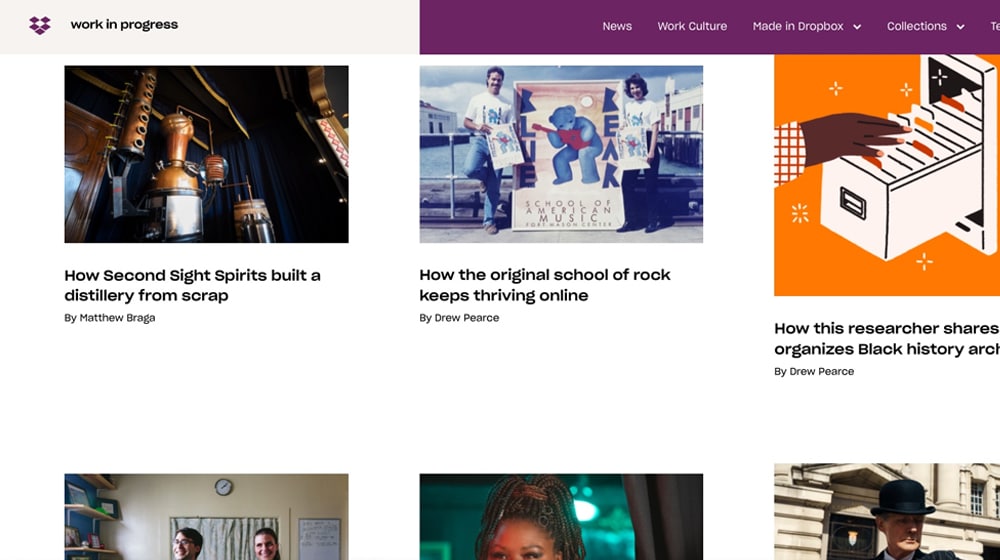Open the Work Culture menu item
This screenshot has height=560, width=1000.
(x=692, y=26)
